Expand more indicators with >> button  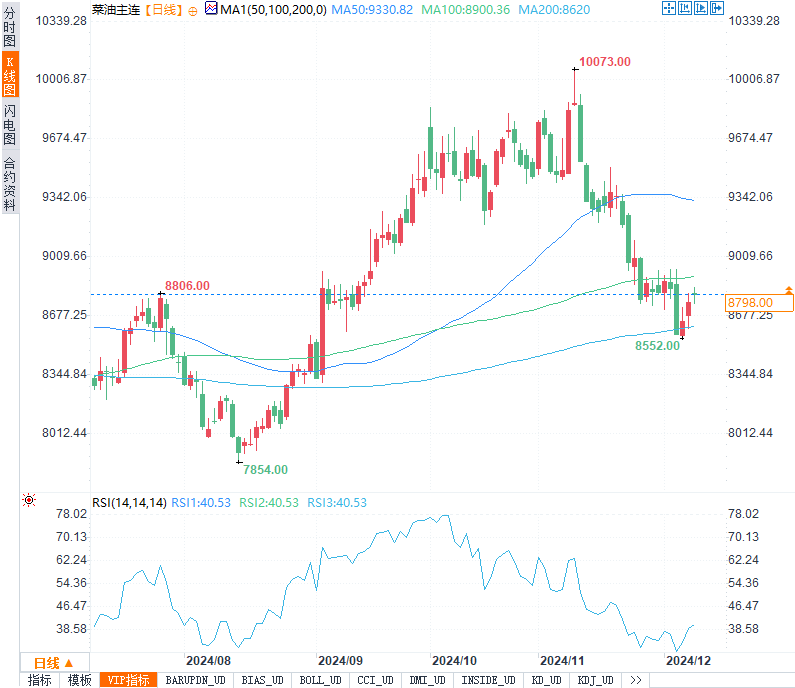pyautogui.click(x=635, y=680)
